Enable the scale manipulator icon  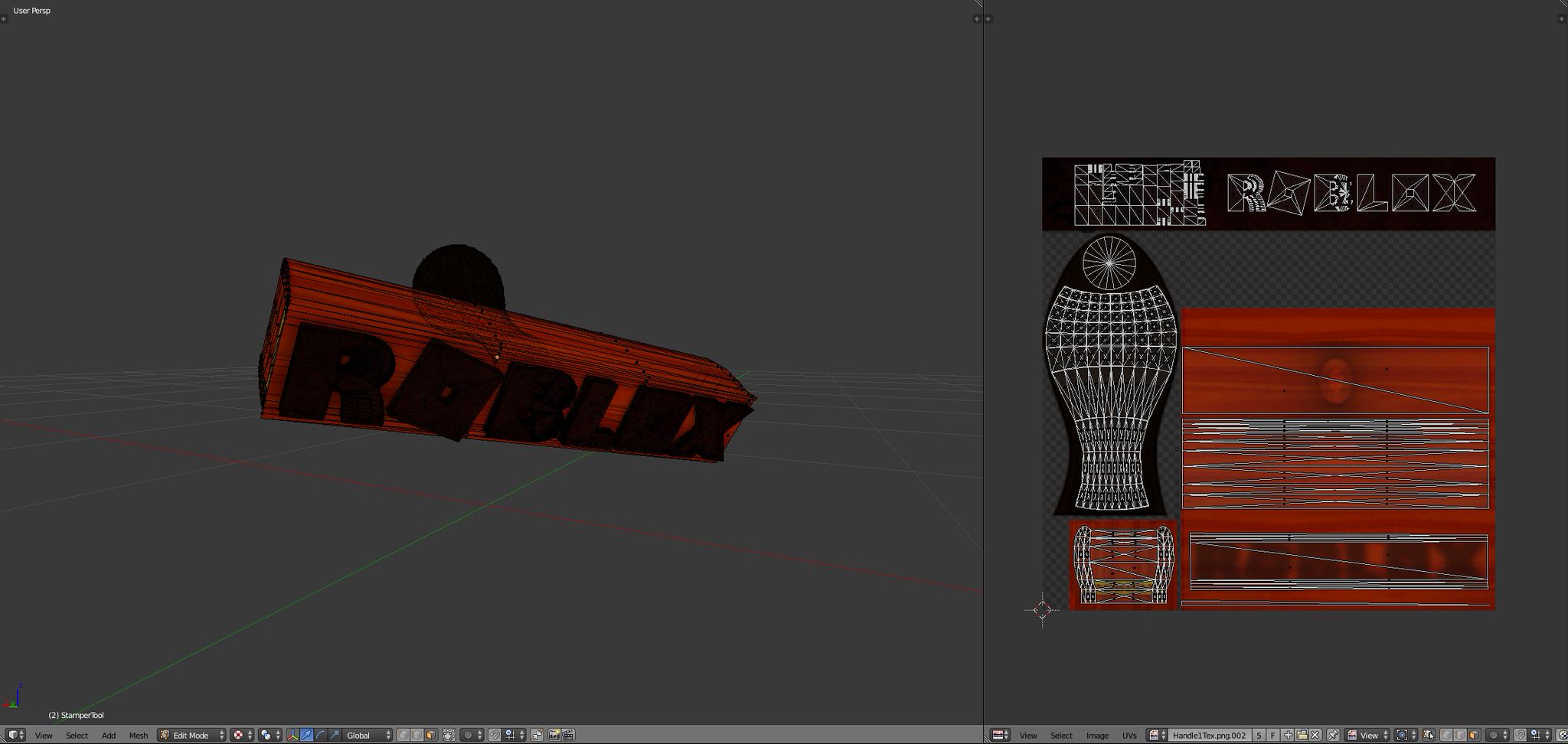[x=334, y=736]
